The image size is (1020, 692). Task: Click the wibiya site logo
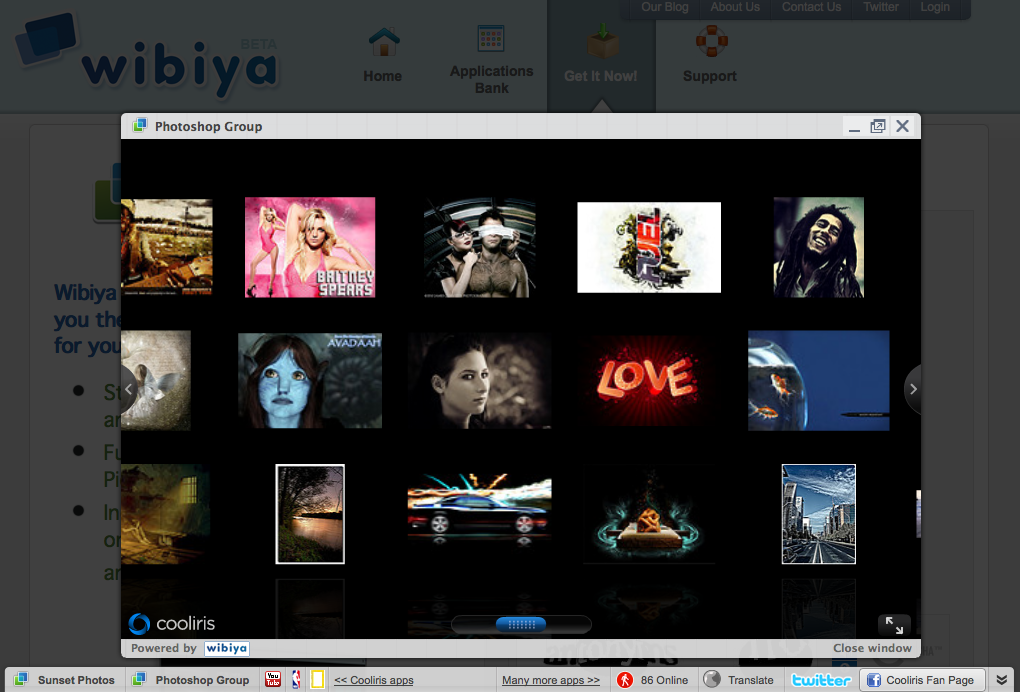click(x=148, y=57)
